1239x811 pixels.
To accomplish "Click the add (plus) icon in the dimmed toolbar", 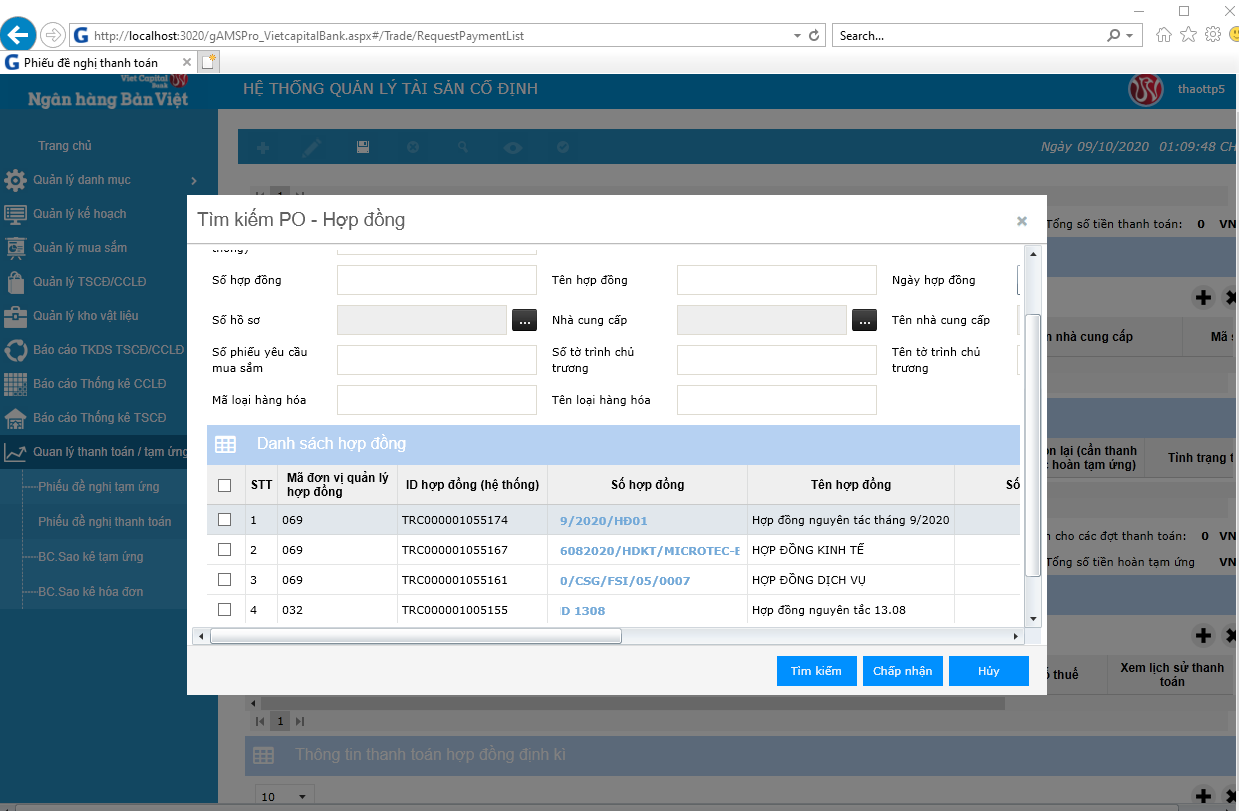I will pyautogui.click(x=264, y=148).
